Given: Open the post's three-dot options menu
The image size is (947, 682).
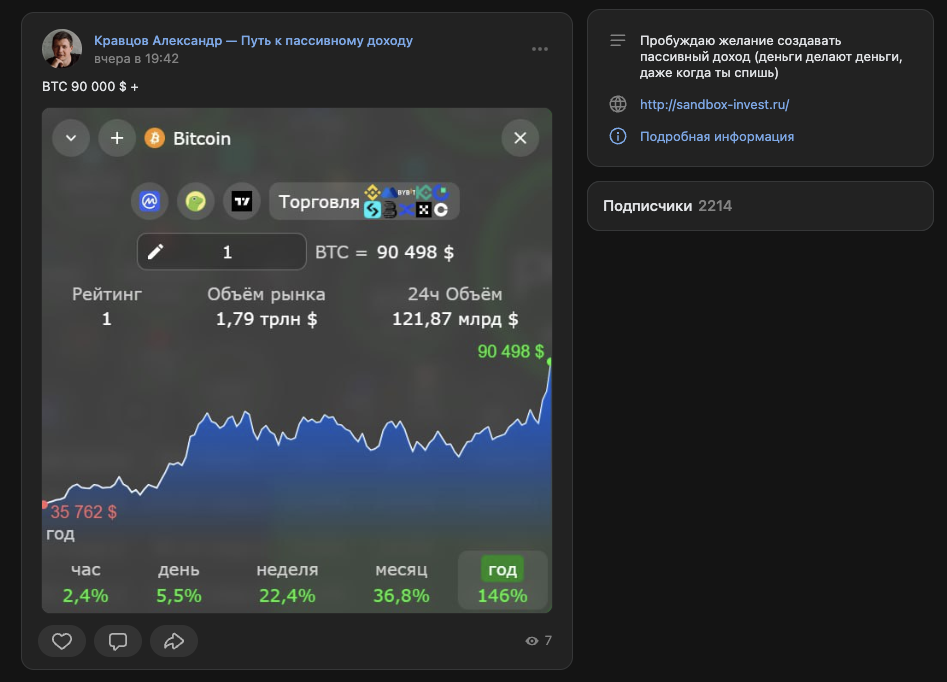Looking at the screenshot, I should click(x=540, y=49).
